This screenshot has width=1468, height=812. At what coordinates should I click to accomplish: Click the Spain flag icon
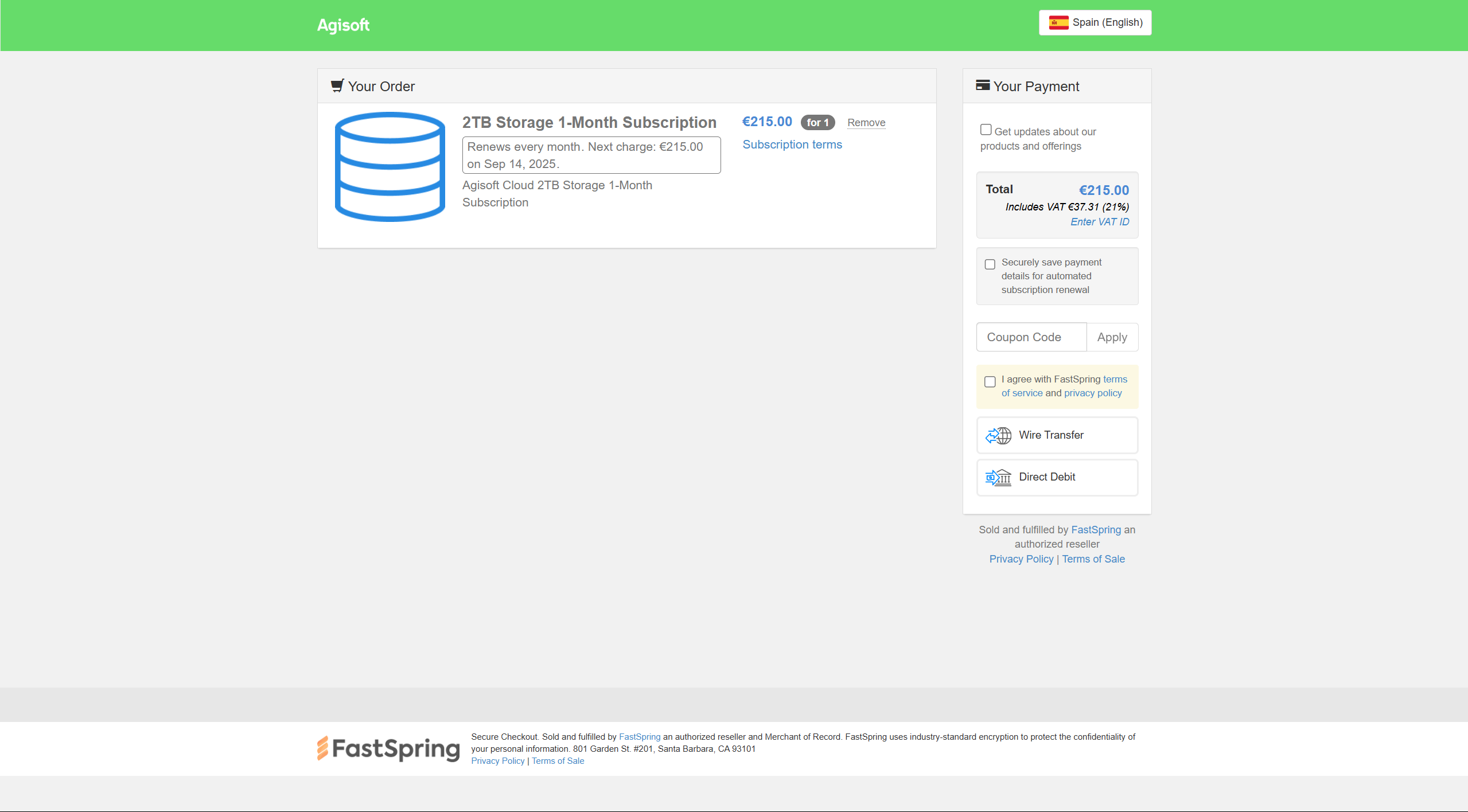click(1058, 22)
